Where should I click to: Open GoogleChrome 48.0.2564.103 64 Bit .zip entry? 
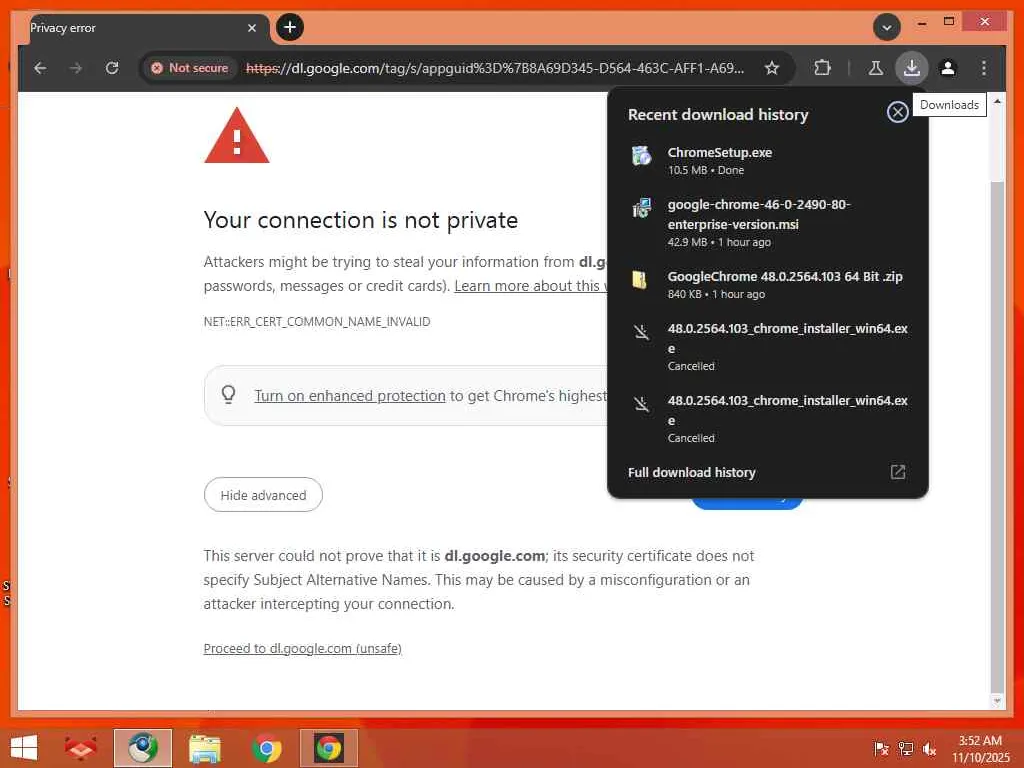767,284
